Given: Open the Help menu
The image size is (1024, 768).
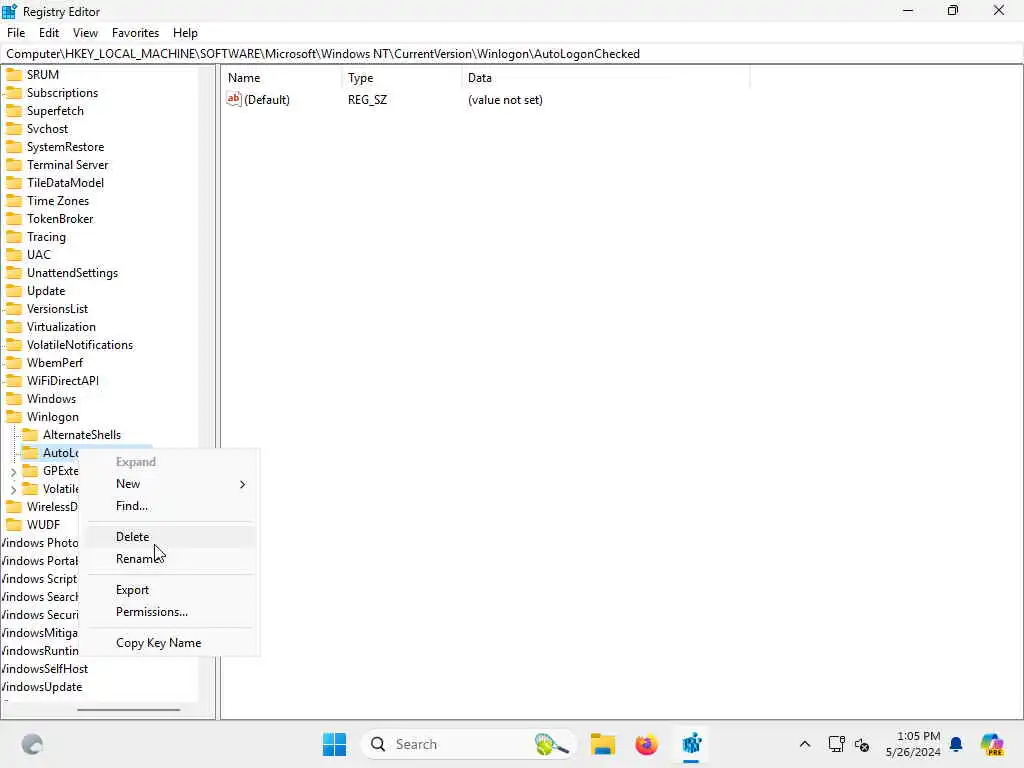Looking at the screenshot, I should (x=185, y=33).
